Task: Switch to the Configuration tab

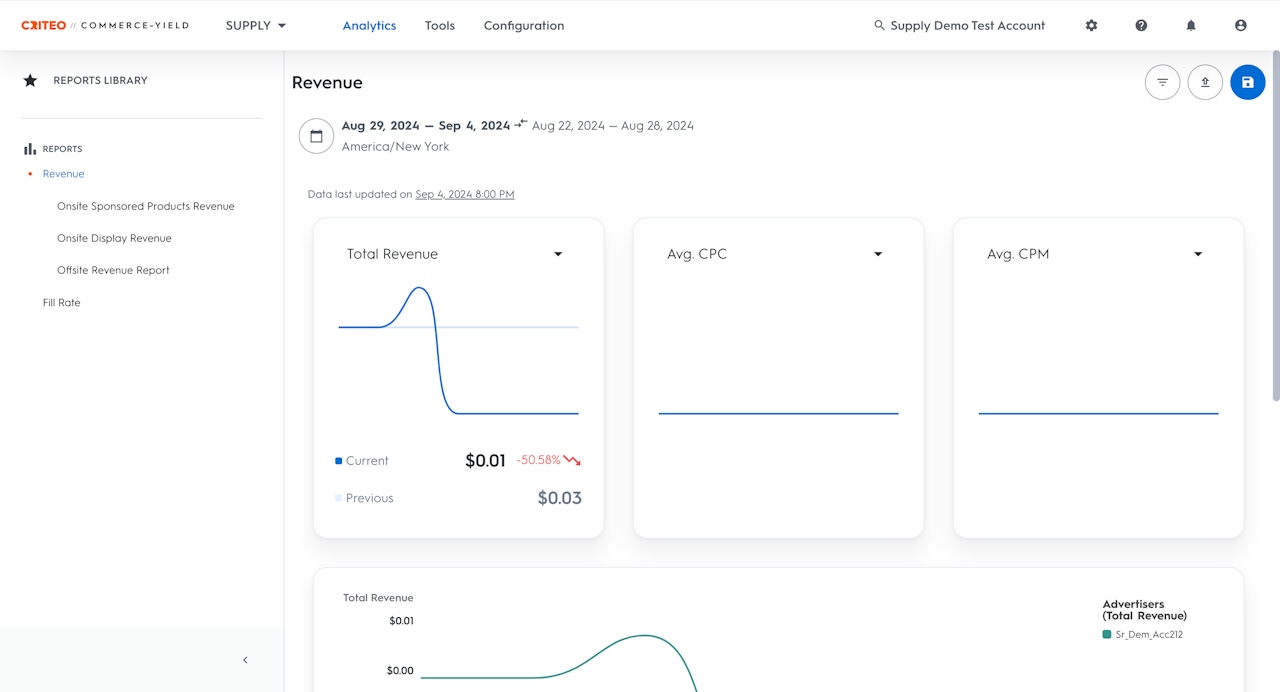Action: pos(524,26)
